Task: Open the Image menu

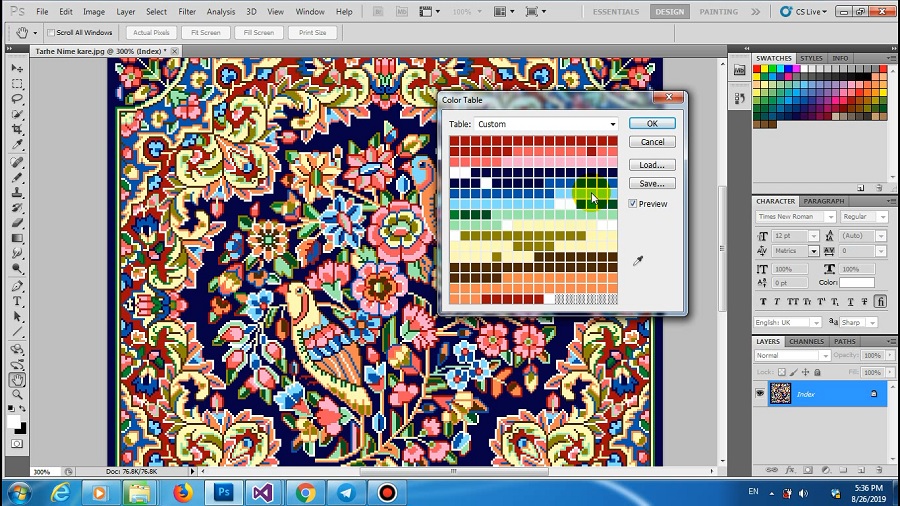Action: point(94,11)
